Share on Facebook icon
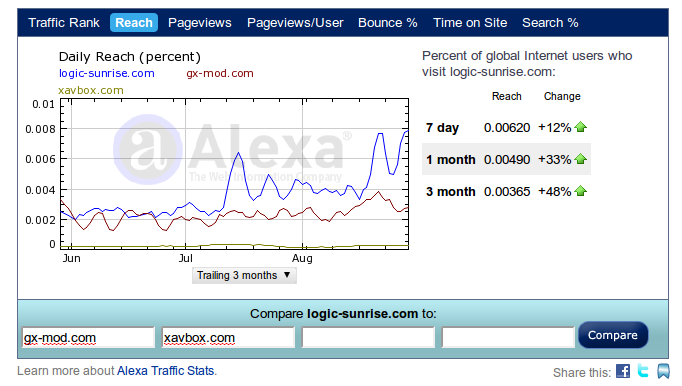Screen dimensions: 682x386 point(623,371)
